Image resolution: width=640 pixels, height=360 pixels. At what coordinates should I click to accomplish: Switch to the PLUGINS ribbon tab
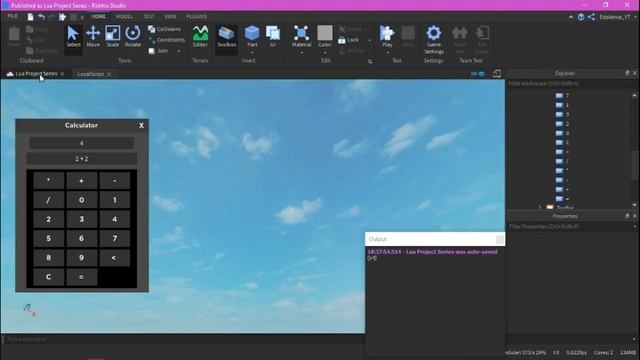tap(196, 16)
